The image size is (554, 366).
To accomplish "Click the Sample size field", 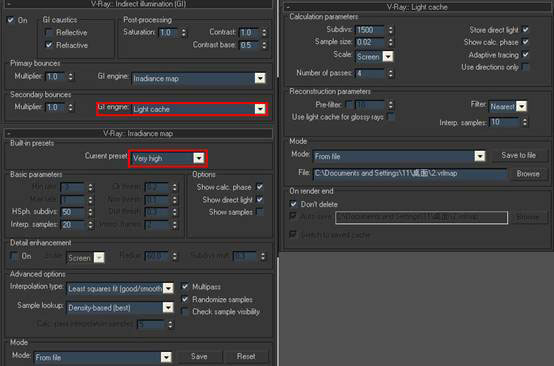I will coord(370,42).
